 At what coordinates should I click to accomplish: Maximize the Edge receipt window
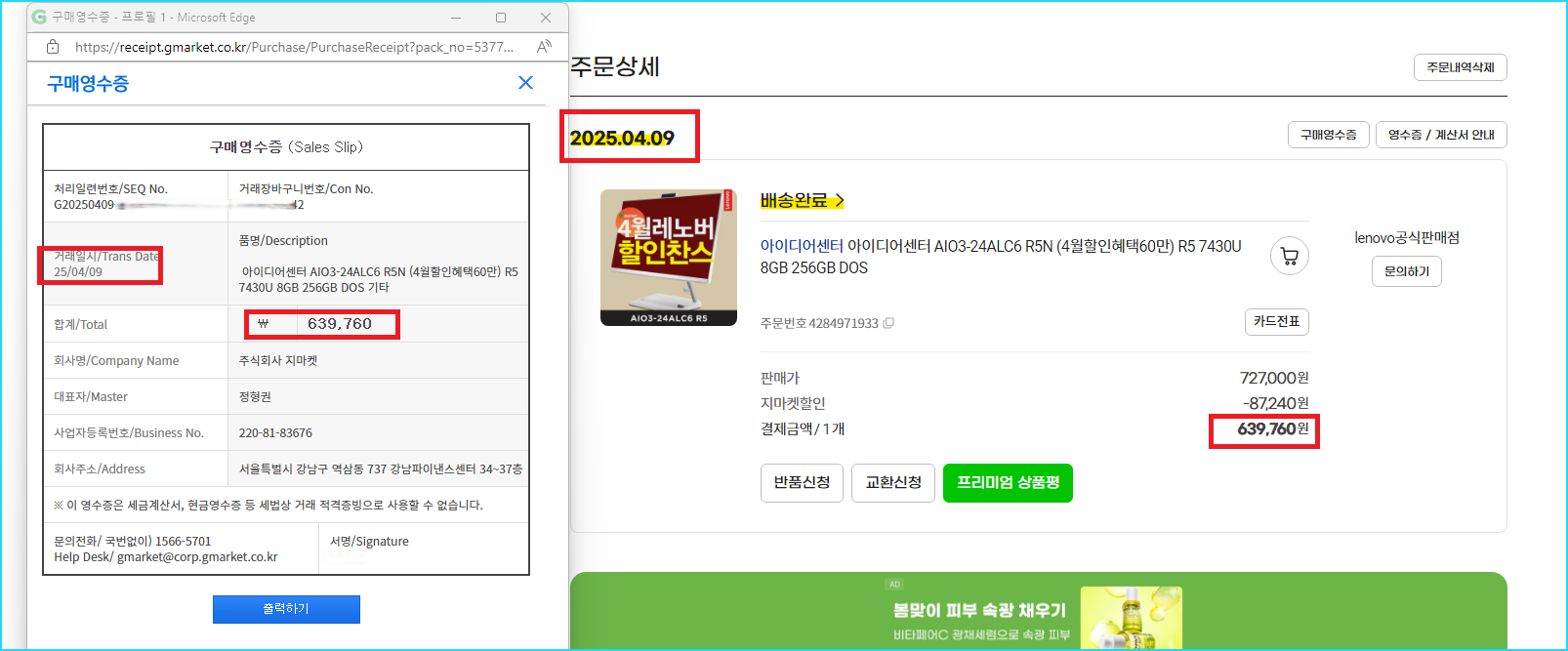coord(500,18)
